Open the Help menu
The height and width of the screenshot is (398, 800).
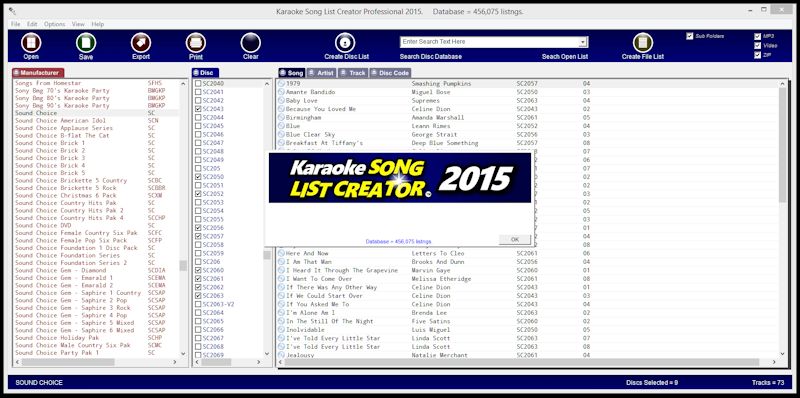click(x=97, y=24)
